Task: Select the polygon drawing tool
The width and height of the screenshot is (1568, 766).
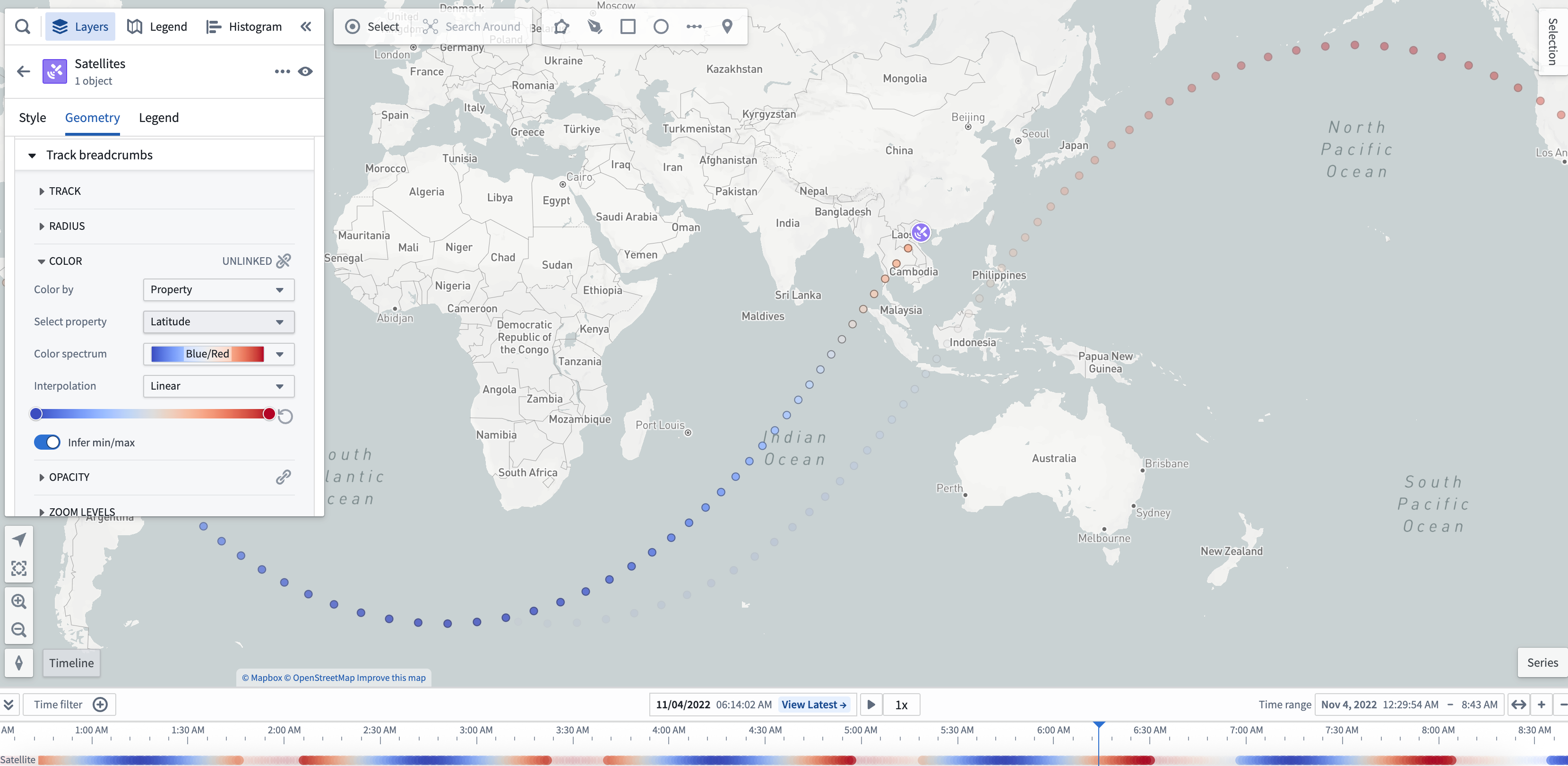Action: click(x=560, y=26)
